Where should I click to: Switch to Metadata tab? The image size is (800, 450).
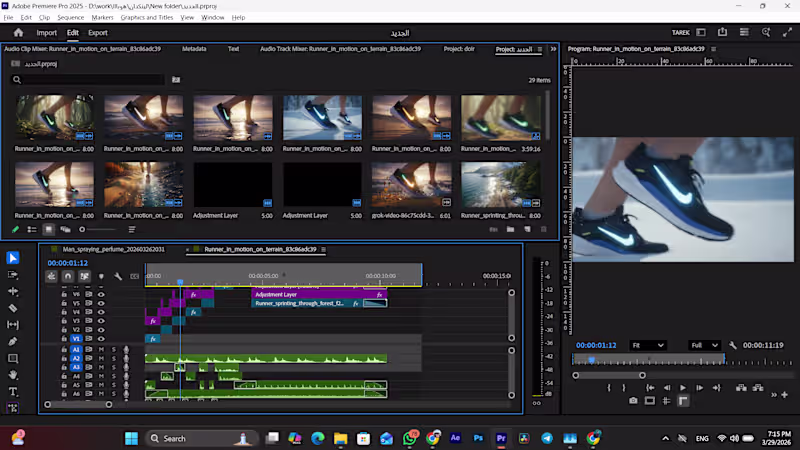coord(194,49)
